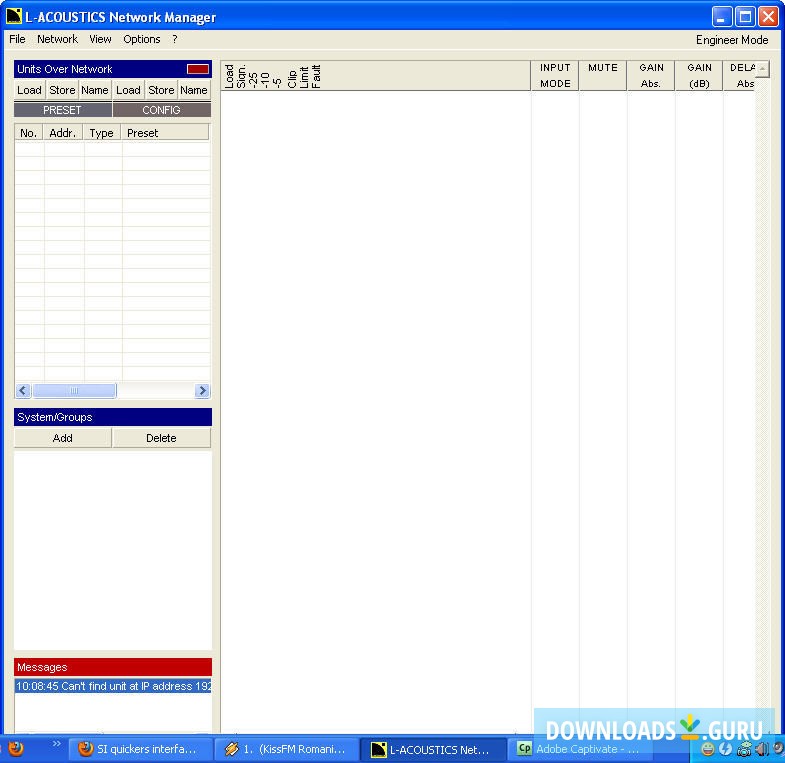Click the preset Store button above PRESET
This screenshot has height=763, width=785.
pos(62,90)
